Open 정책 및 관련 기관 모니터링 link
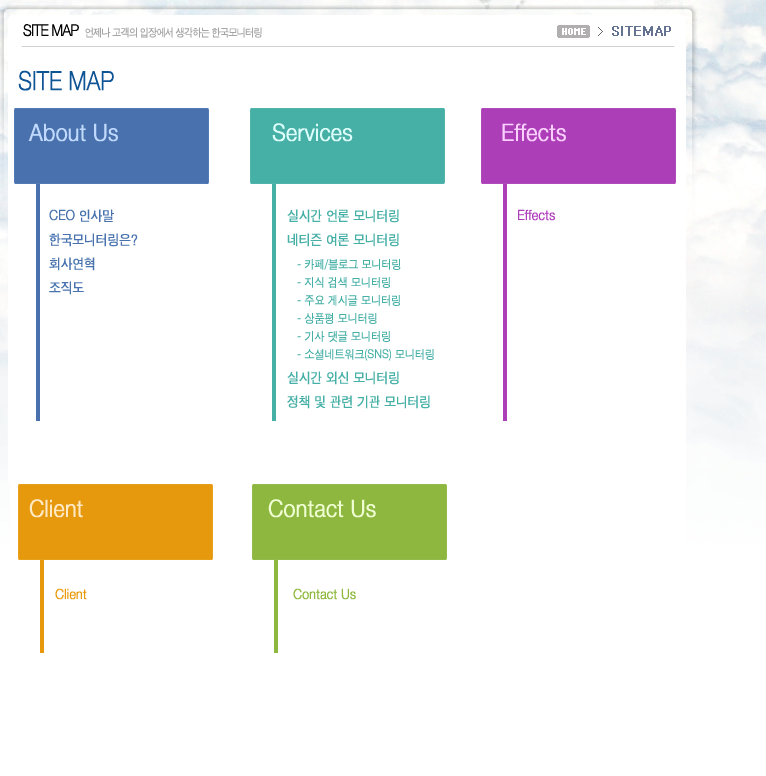 pyautogui.click(x=359, y=401)
